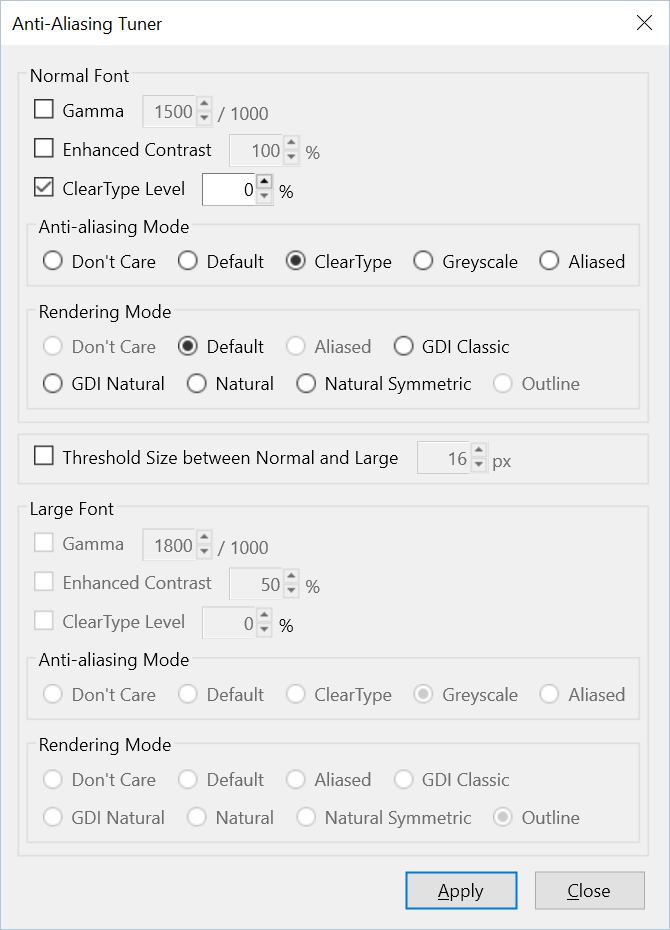Close the Anti-Aliasing Tuner window with X
The height and width of the screenshot is (930, 670).
tap(644, 23)
